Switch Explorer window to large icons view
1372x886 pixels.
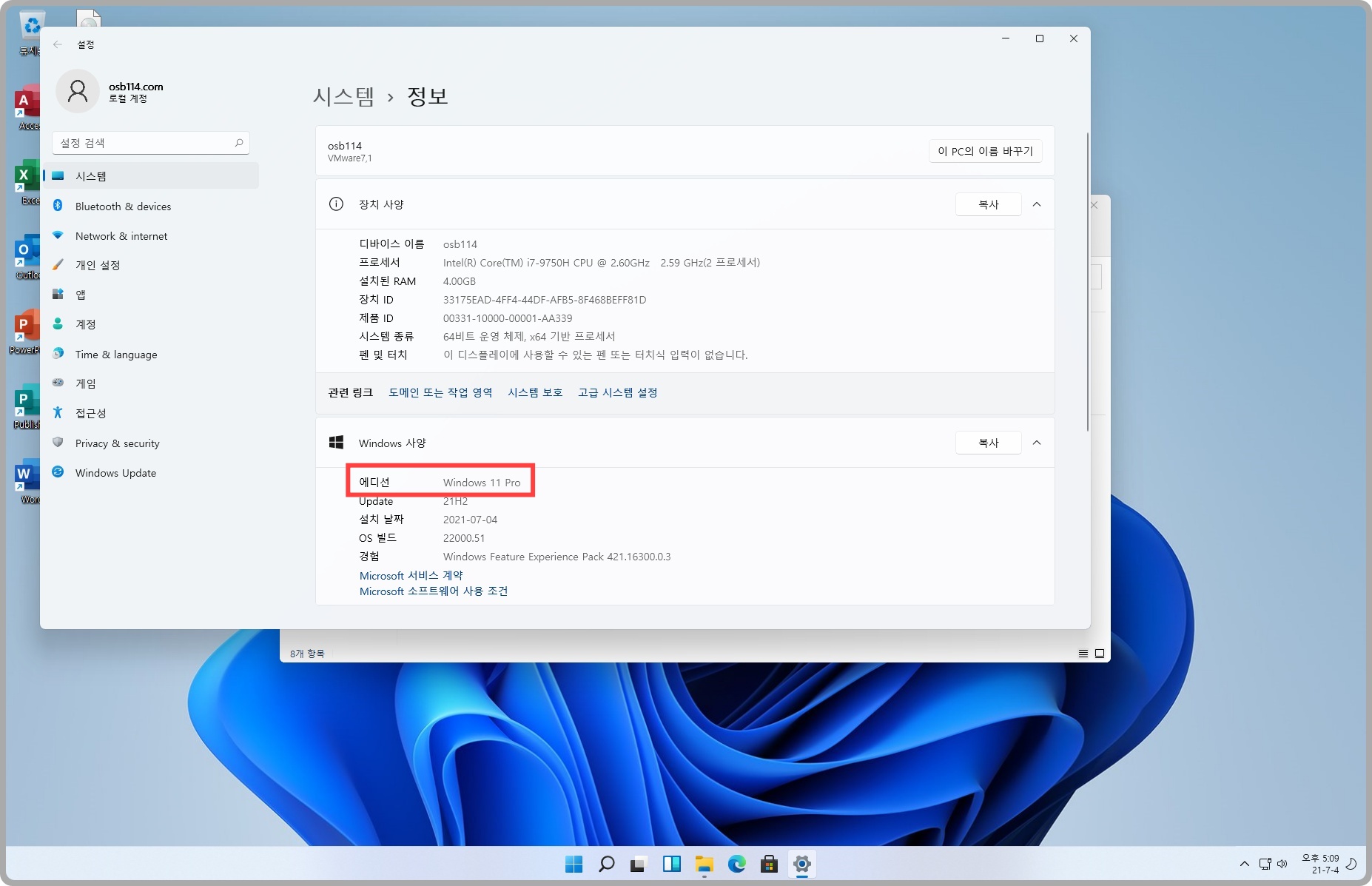(x=1100, y=654)
